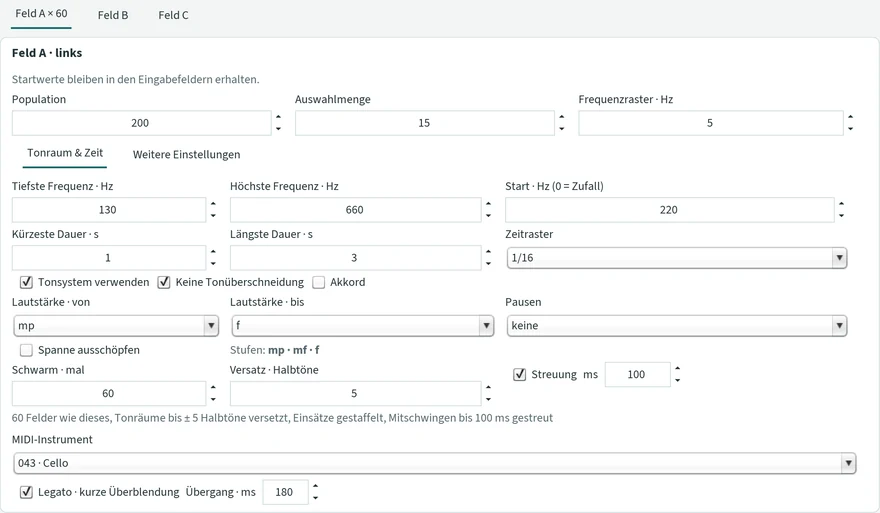Increase Übergang ms with up arrow
This screenshot has height=513, width=880.
[315, 486]
